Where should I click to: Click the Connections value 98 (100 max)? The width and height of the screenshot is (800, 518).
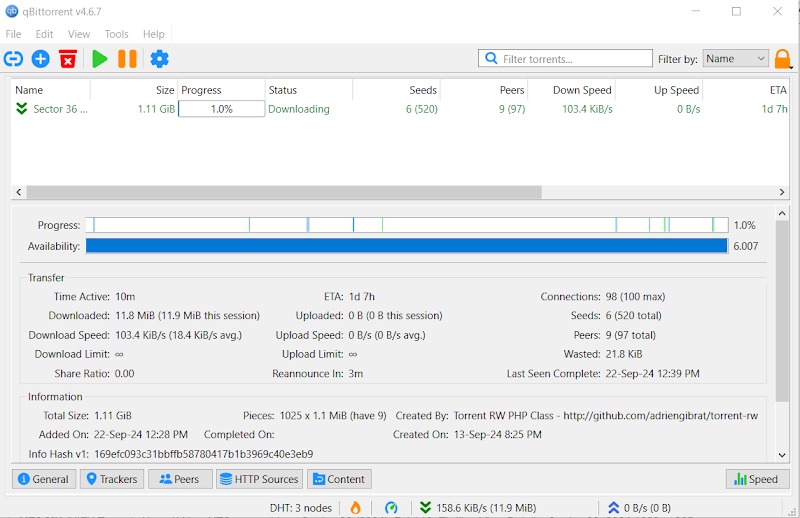point(635,297)
